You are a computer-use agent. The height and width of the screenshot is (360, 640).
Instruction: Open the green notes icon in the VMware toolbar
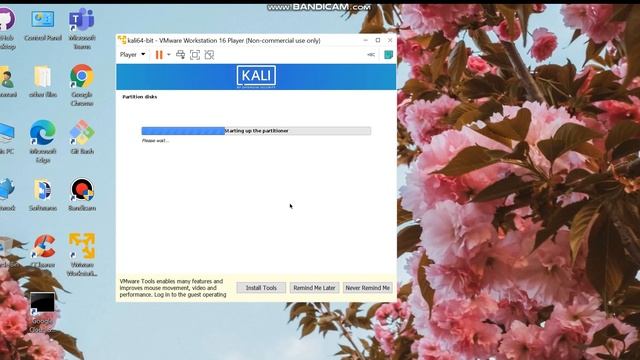(389, 55)
